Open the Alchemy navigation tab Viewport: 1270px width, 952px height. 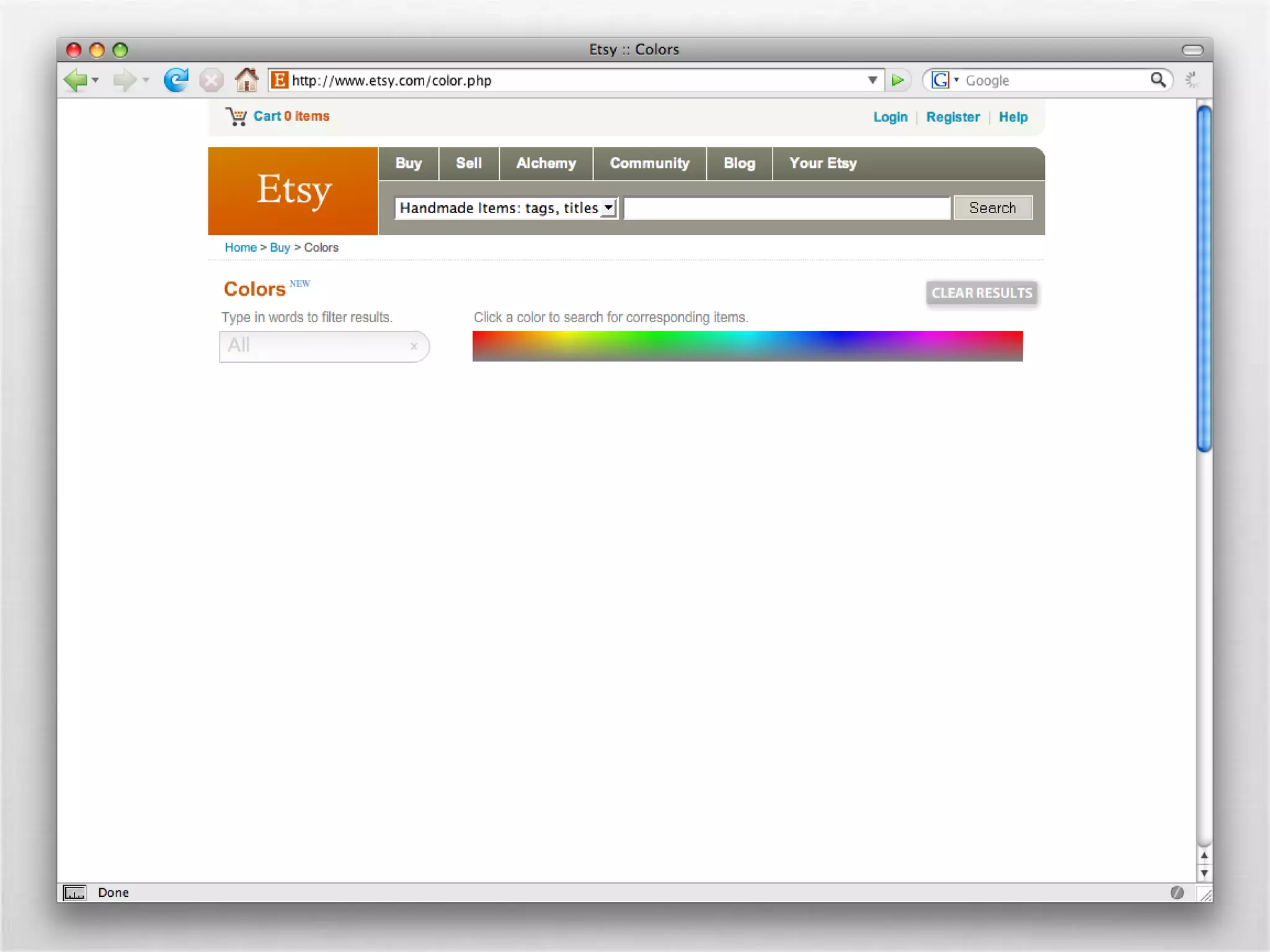[x=546, y=164]
